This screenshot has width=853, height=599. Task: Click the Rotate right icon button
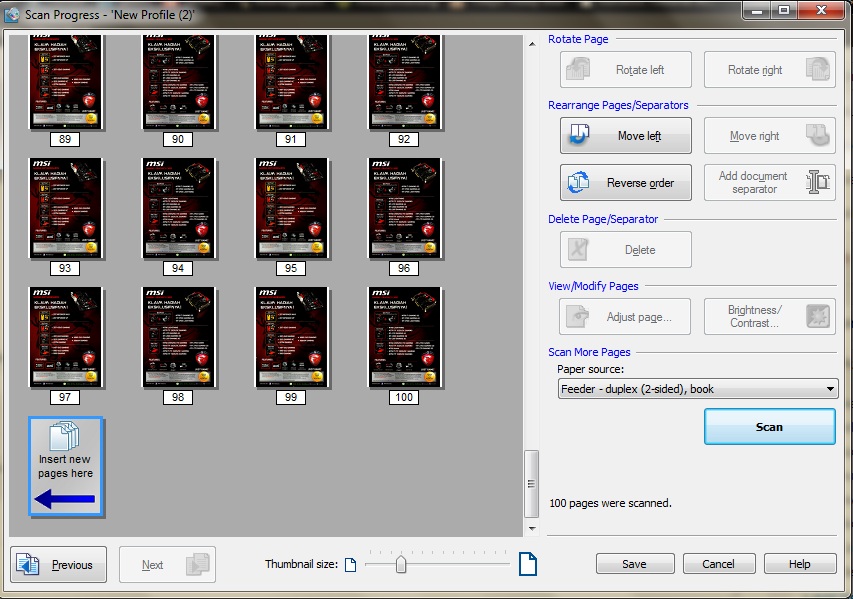pos(769,70)
